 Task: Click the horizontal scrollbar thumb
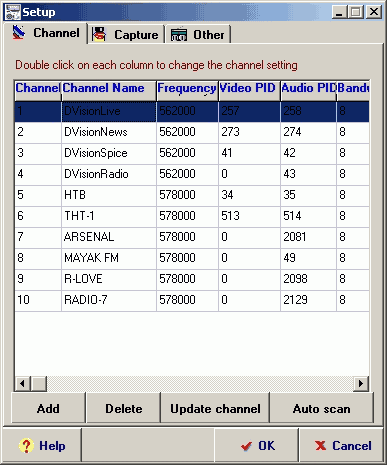point(39,383)
